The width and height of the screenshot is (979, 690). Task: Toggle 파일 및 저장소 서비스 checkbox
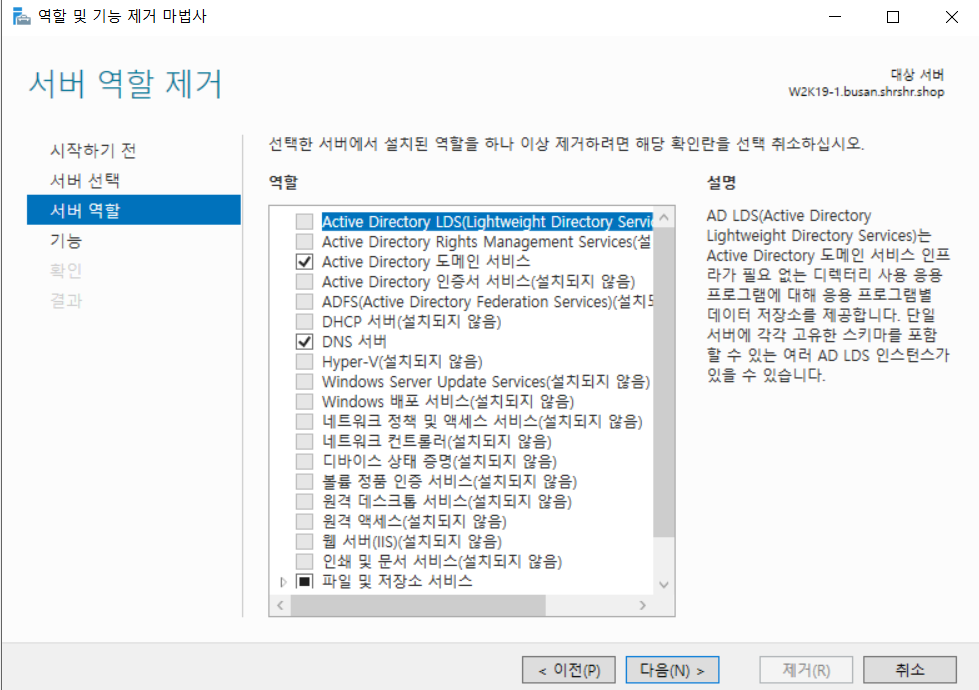[305, 581]
